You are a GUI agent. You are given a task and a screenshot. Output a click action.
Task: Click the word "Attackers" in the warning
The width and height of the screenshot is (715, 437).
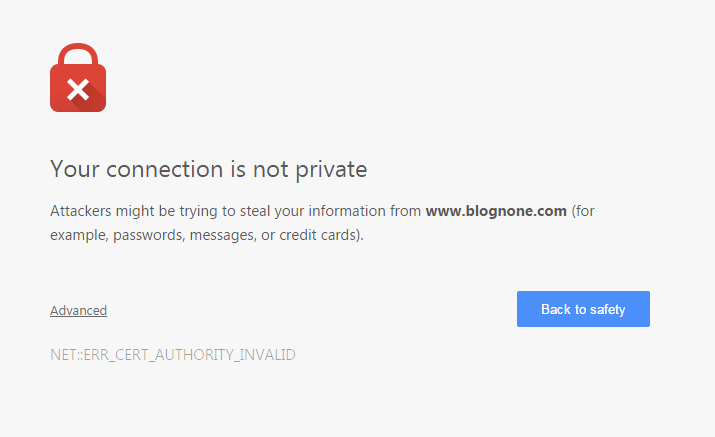81,212
